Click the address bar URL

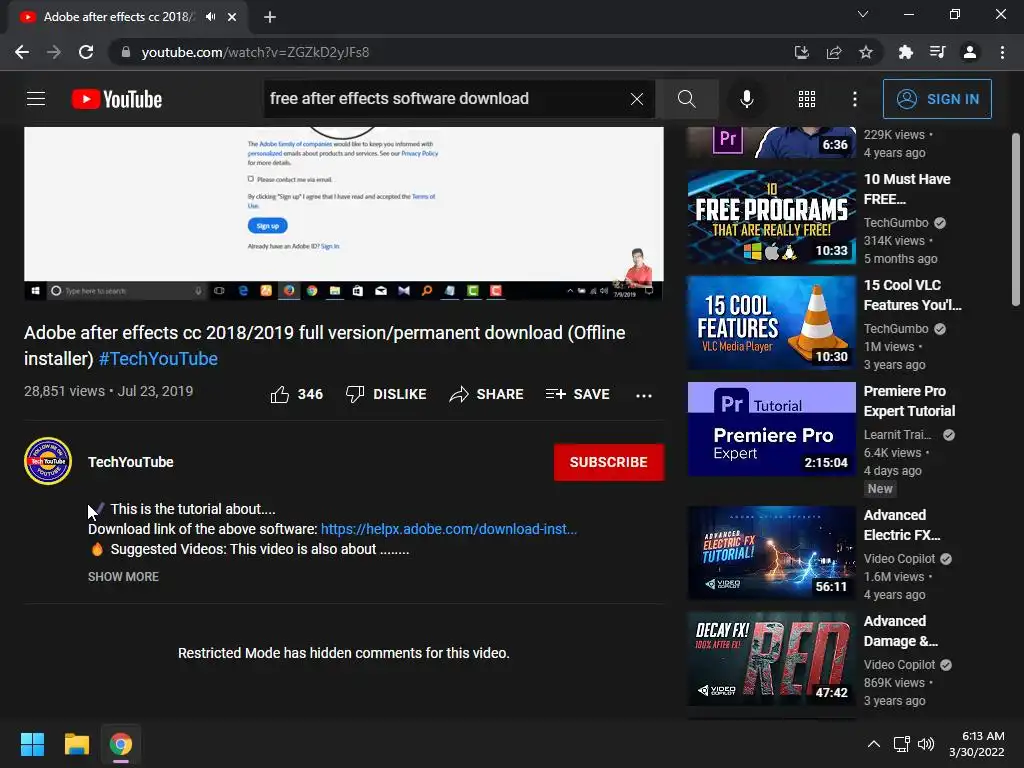tap(255, 52)
